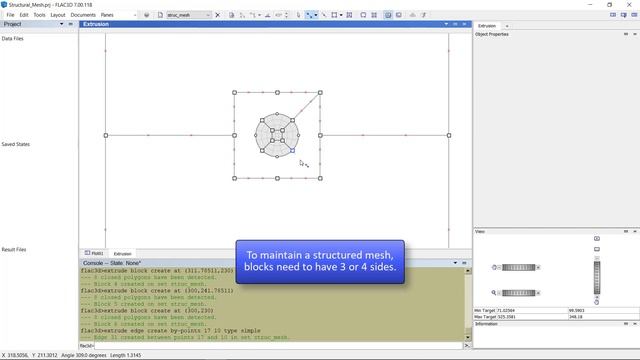The image size is (640, 360).
Task: Open the Extrusion pane title dropdown arrow
Action: [446, 24]
